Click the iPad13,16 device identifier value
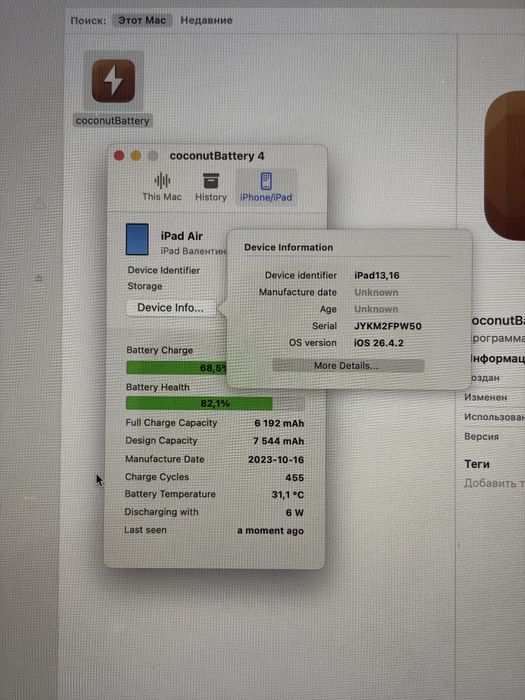The height and width of the screenshot is (700, 525). pyautogui.click(x=377, y=275)
